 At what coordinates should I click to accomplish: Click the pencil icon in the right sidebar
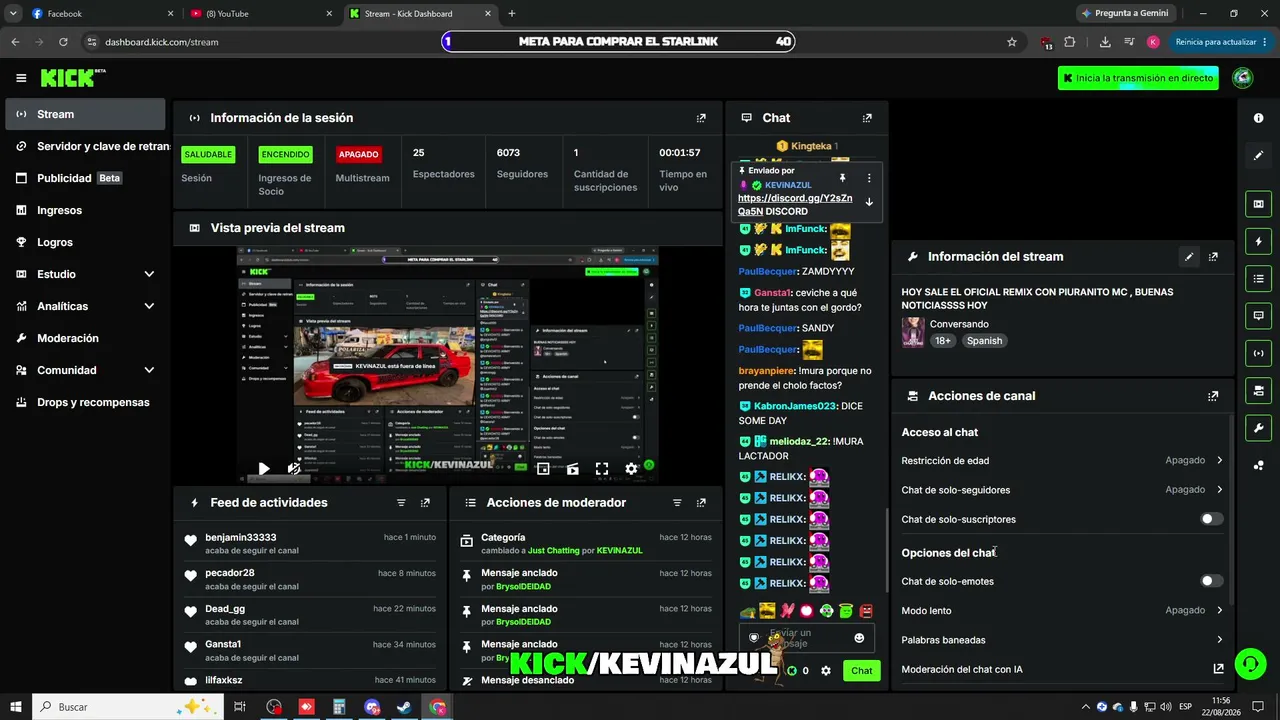click(x=1258, y=155)
